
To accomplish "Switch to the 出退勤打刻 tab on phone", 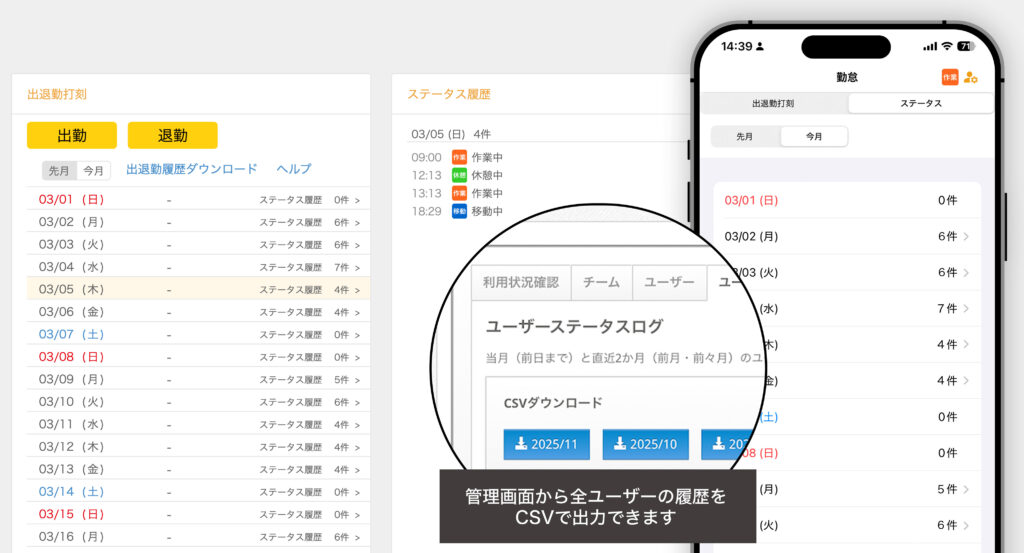I will point(773,103).
